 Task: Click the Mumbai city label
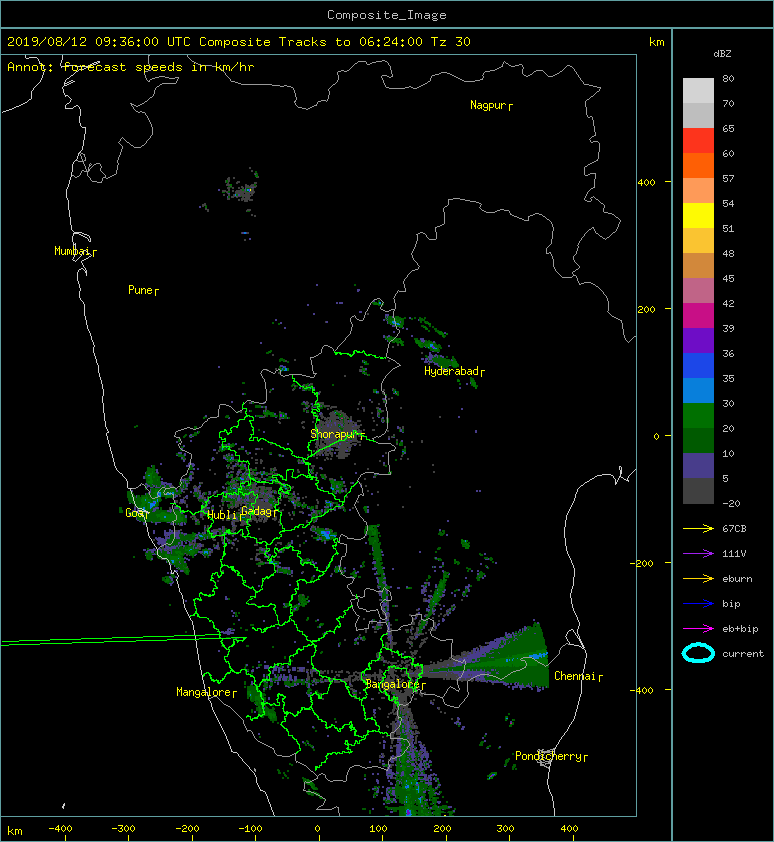click(x=75, y=251)
